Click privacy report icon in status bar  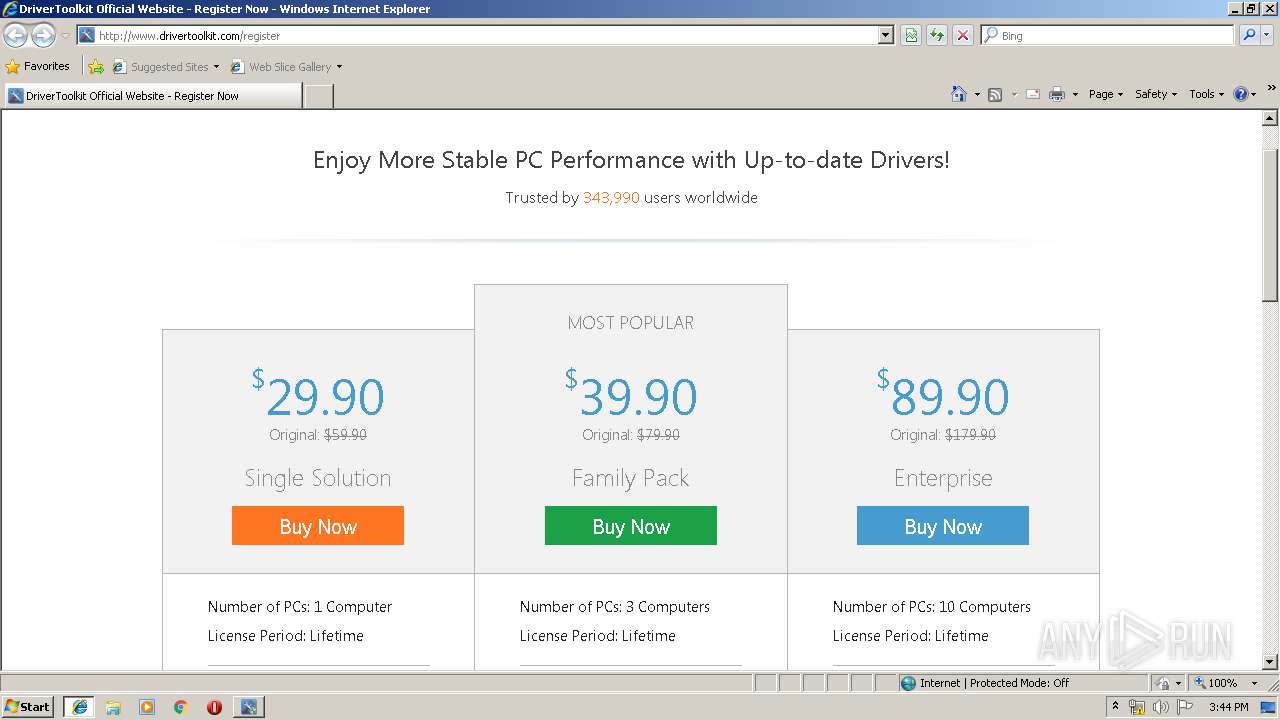pos(1163,683)
